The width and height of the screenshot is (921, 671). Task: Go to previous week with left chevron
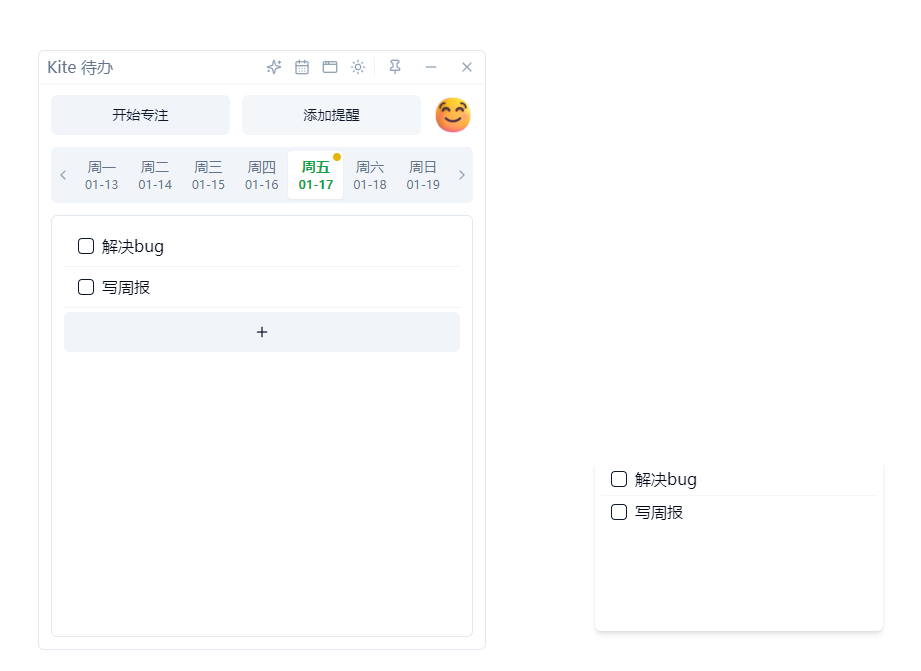pyautogui.click(x=63, y=175)
